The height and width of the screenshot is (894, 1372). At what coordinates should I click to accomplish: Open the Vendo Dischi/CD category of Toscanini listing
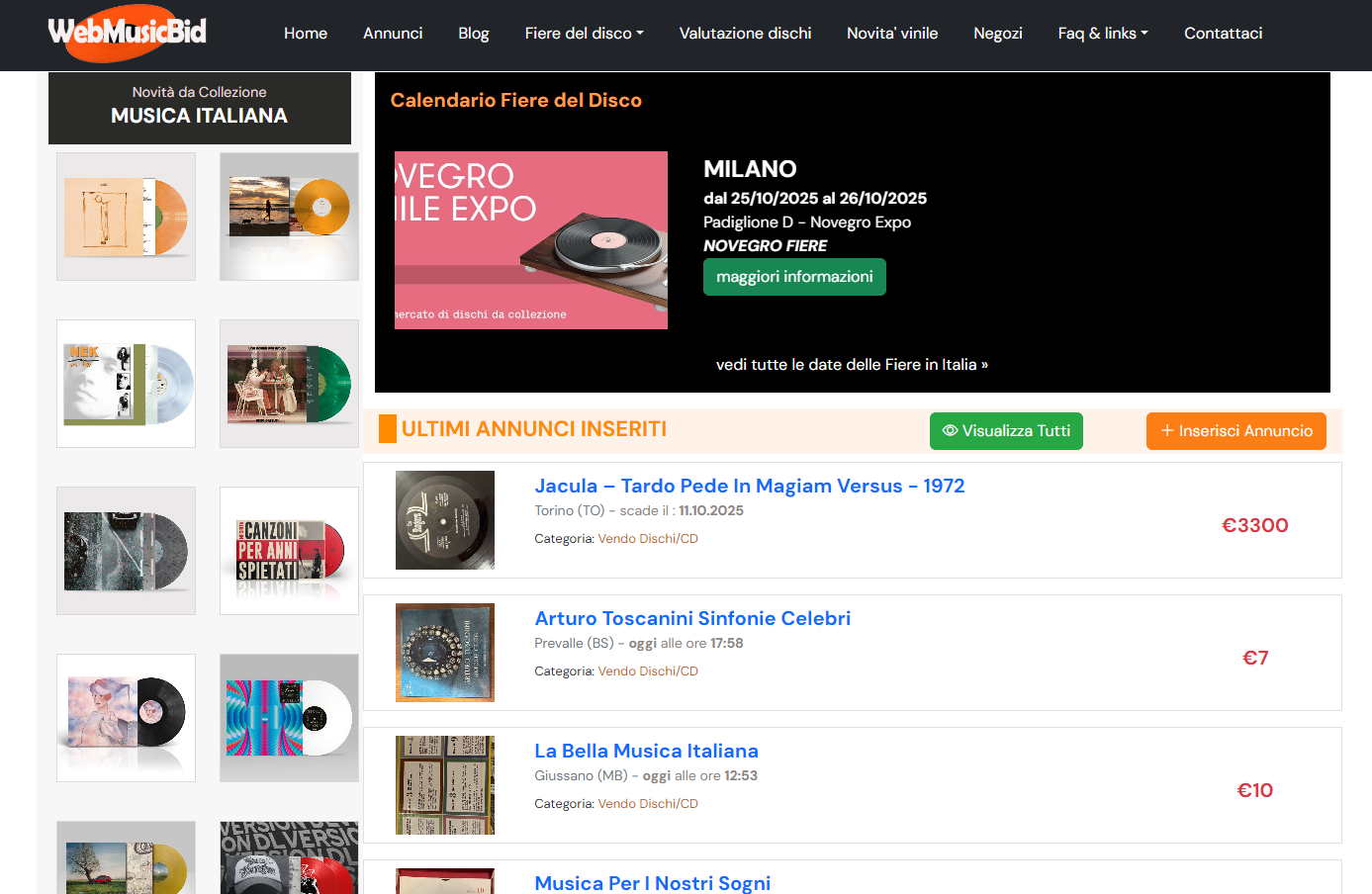click(648, 671)
